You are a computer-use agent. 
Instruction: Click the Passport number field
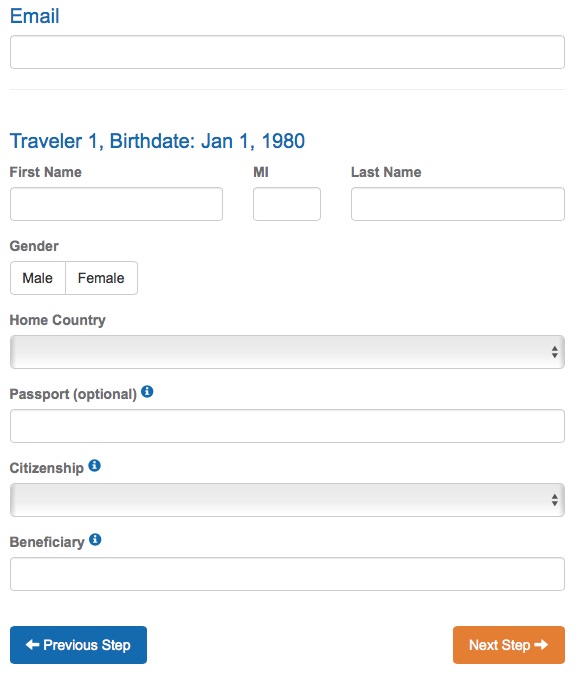point(287,426)
